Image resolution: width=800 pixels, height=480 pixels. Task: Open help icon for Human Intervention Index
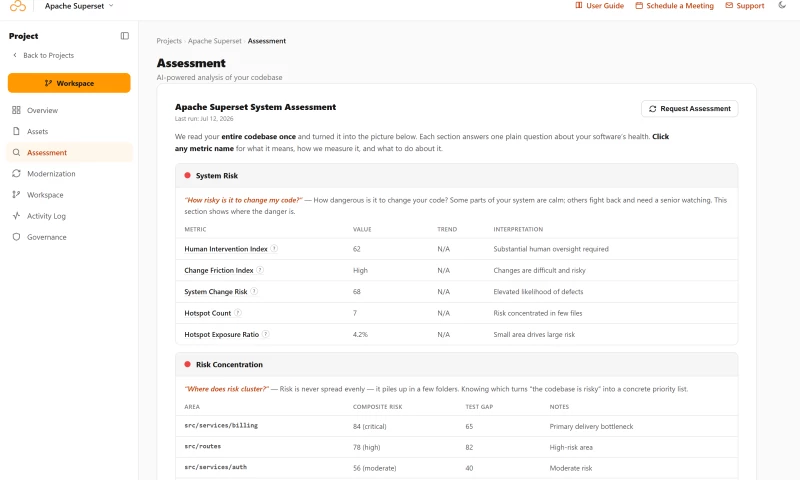coord(274,249)
